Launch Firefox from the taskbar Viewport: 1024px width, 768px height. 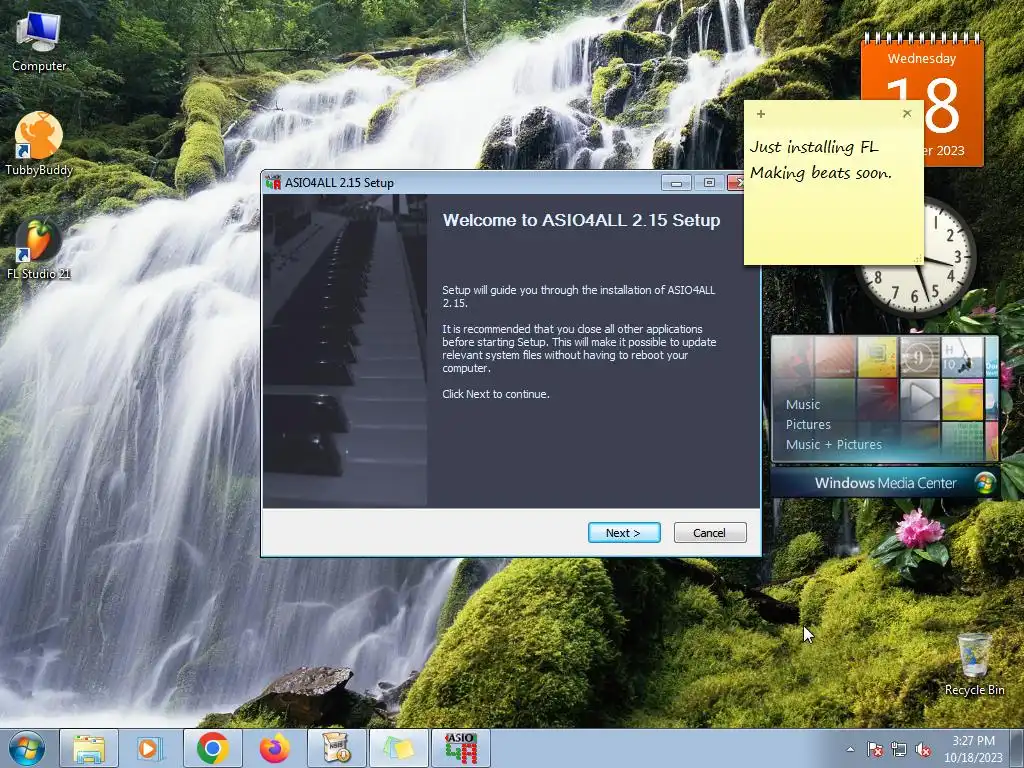274,748
